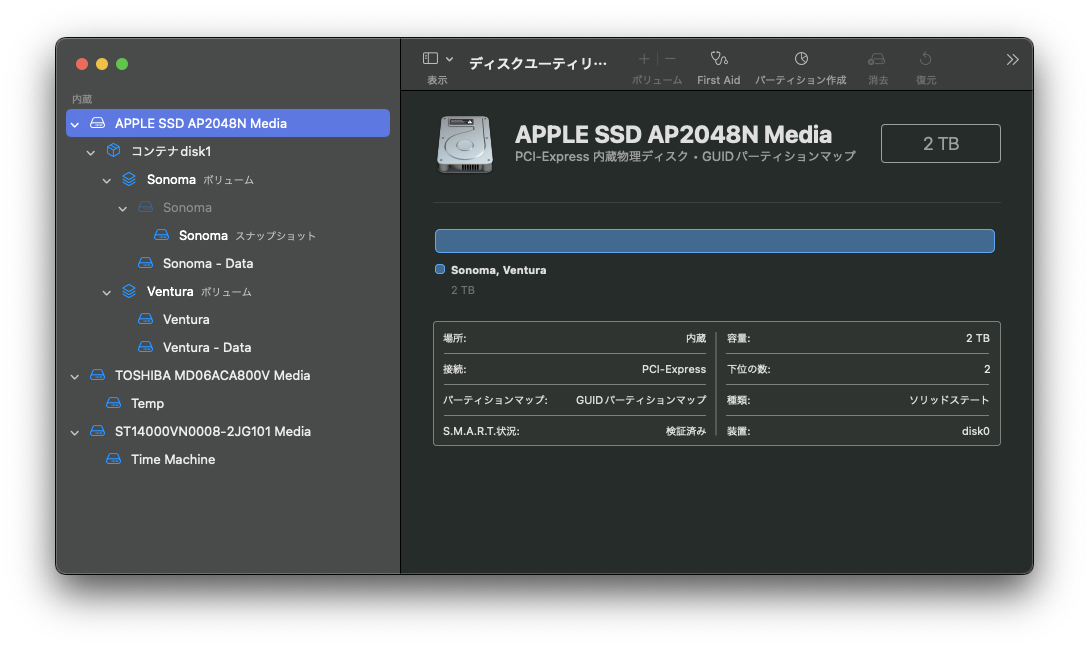Click the ソリッドステート type value
1089x648 pixels.
pos(949,400)
